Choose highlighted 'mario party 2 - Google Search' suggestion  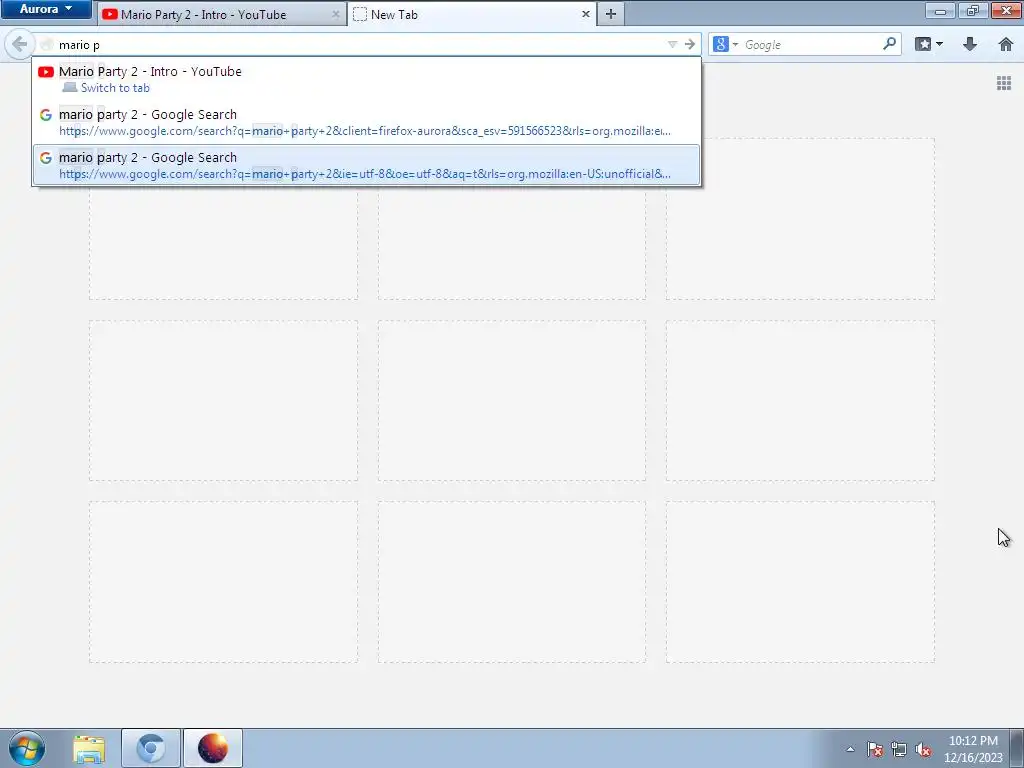click(366, 165)
